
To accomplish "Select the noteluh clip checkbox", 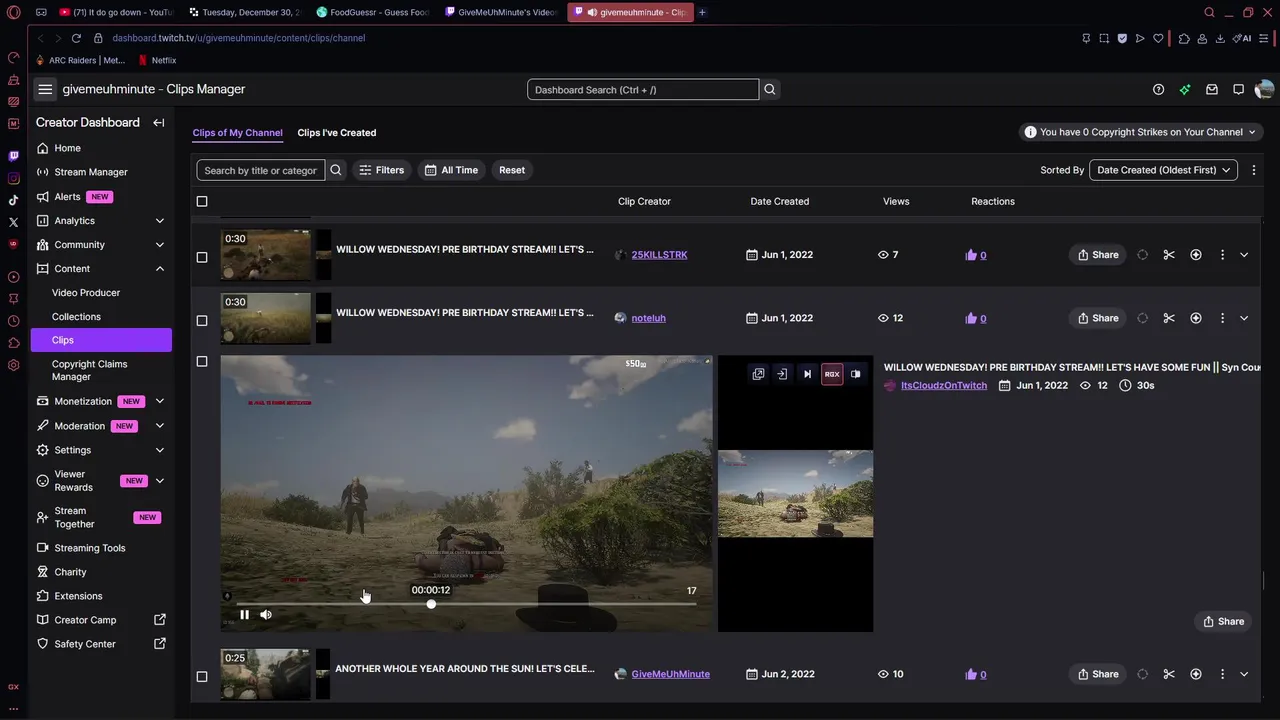I will click(x=202, y=320).
